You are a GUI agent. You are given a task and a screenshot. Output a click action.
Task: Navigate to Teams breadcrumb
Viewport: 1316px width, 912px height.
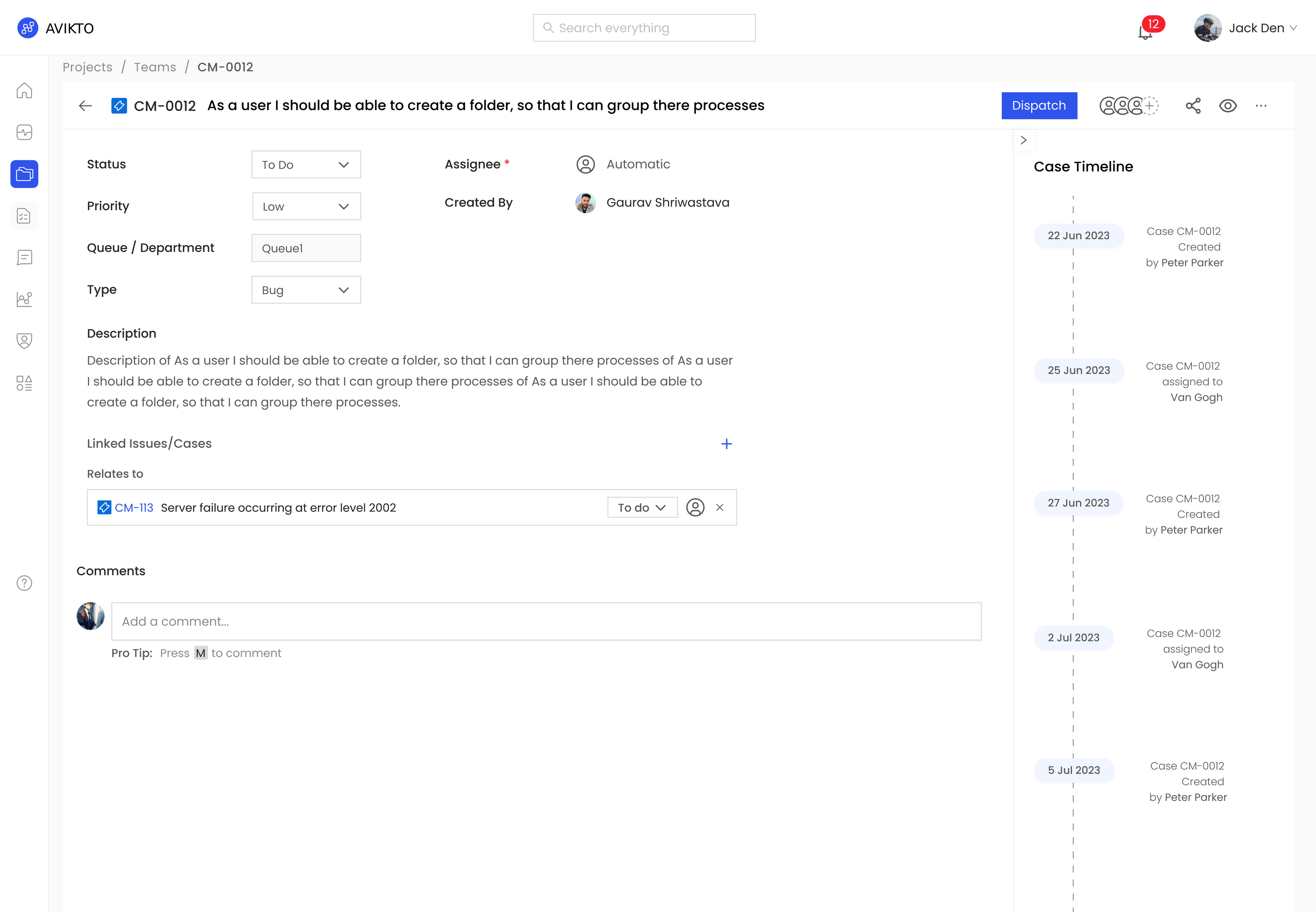tap(155, 67)
